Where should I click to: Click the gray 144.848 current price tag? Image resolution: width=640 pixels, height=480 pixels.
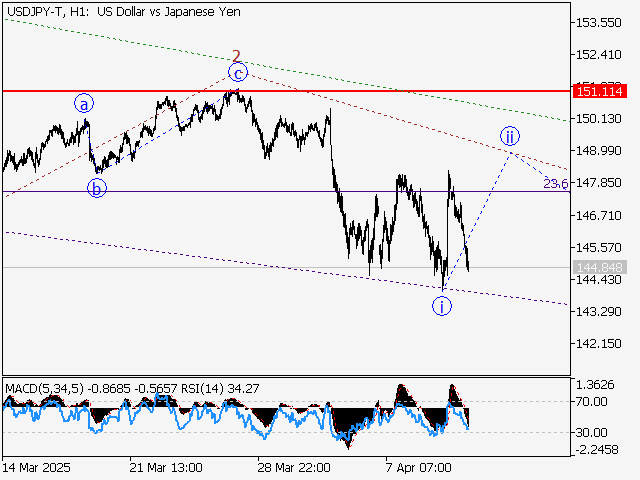[601, 267]
